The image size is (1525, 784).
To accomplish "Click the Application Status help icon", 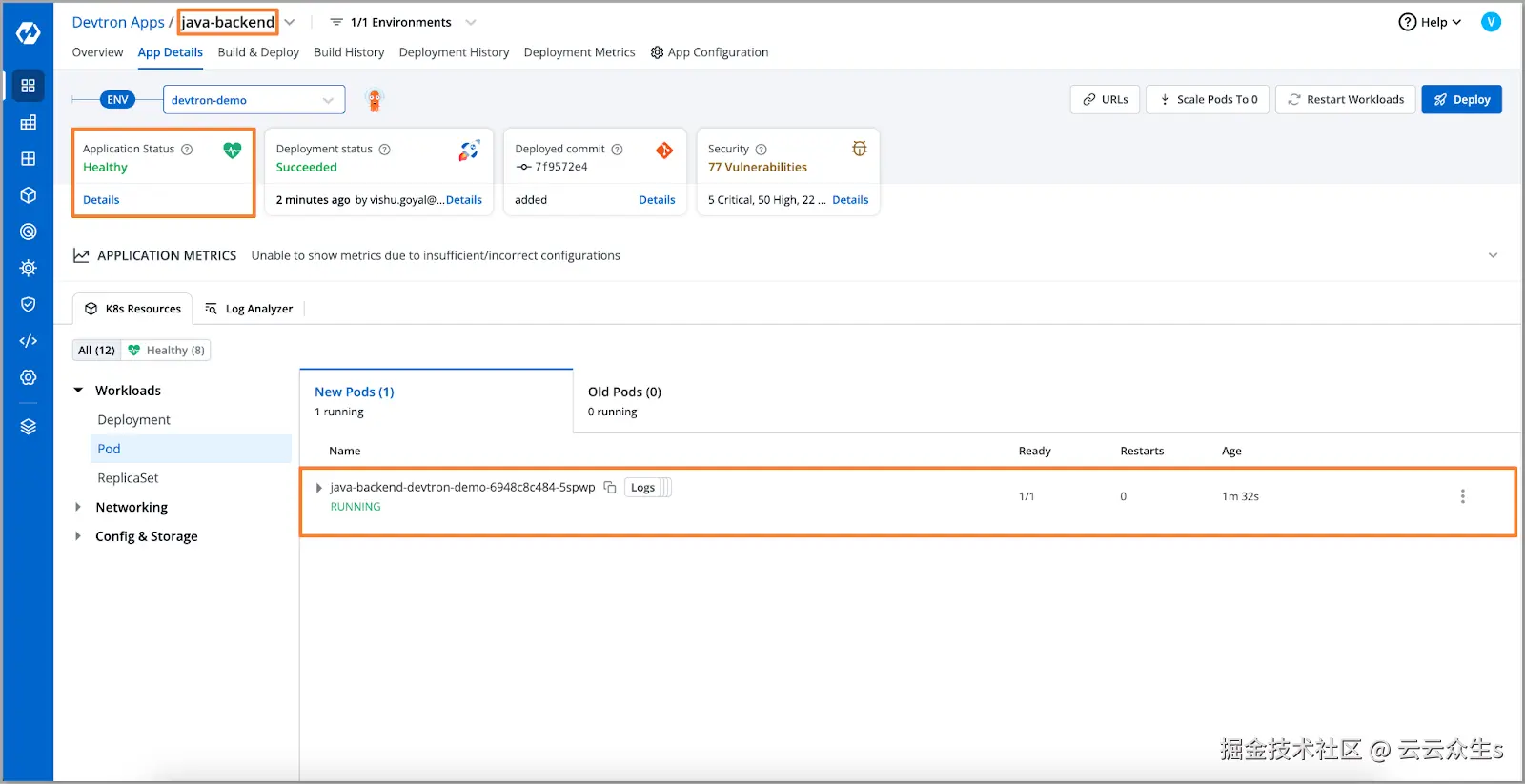I will pos(187,150).
